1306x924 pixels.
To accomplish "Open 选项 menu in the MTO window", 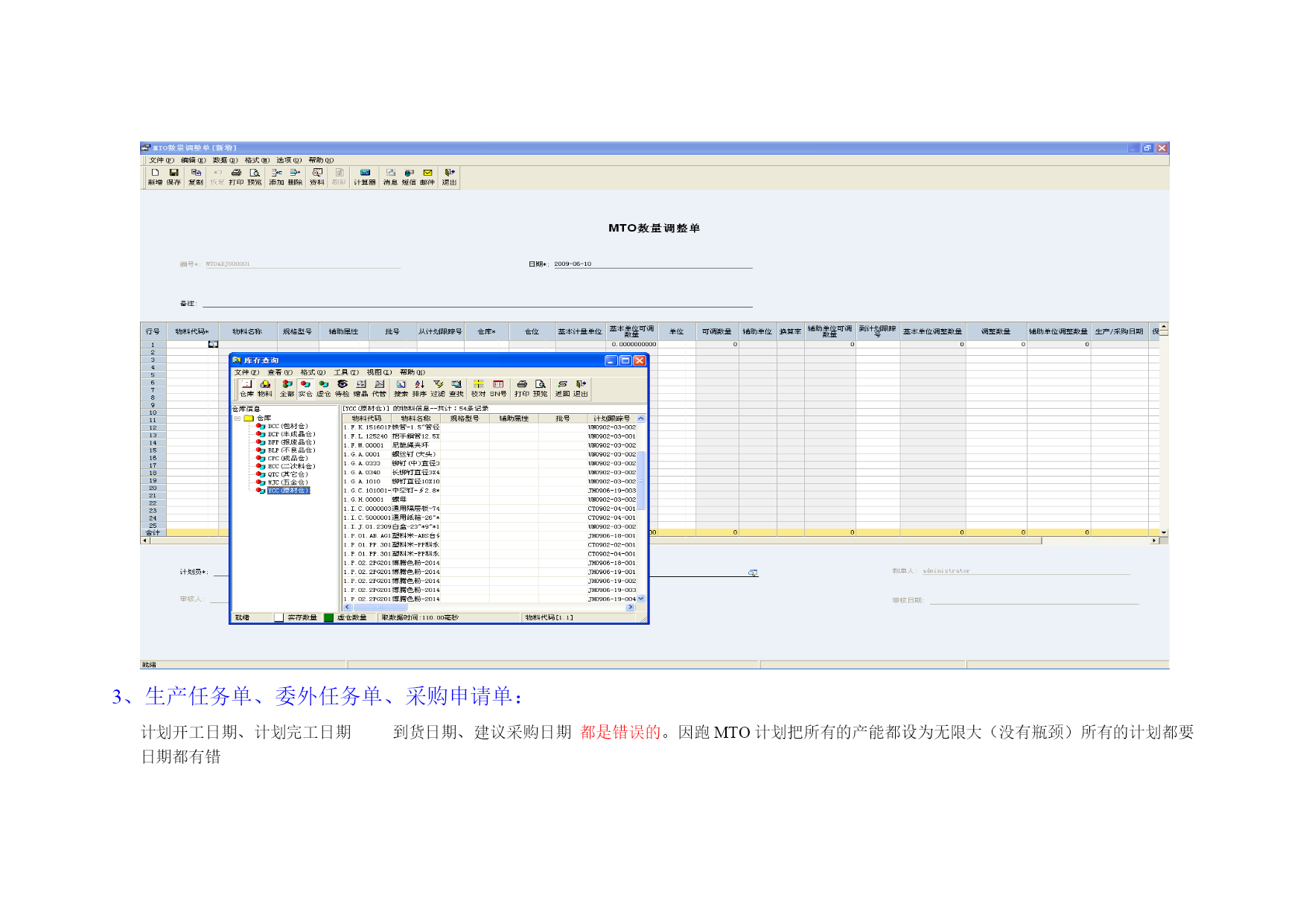I will pyautogui.click(x=289, y=160).
